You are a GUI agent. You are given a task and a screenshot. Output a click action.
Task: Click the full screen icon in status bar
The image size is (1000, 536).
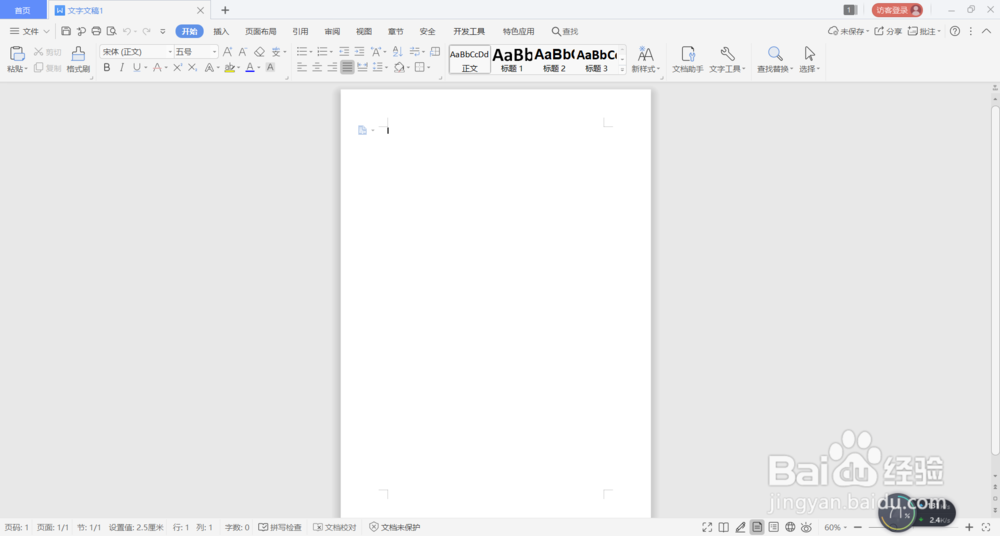707,527
